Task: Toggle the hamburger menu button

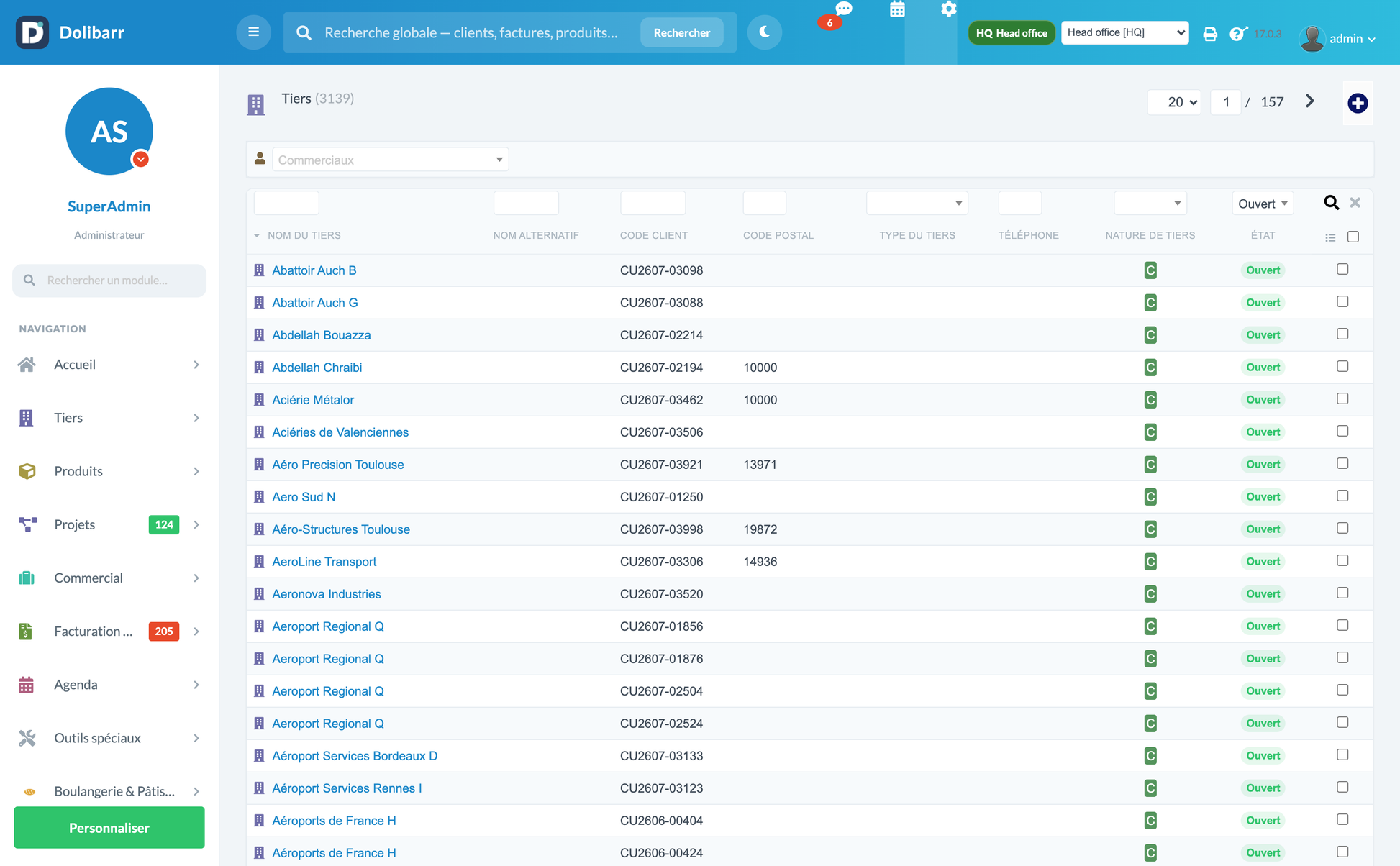Action: [253, 32]
